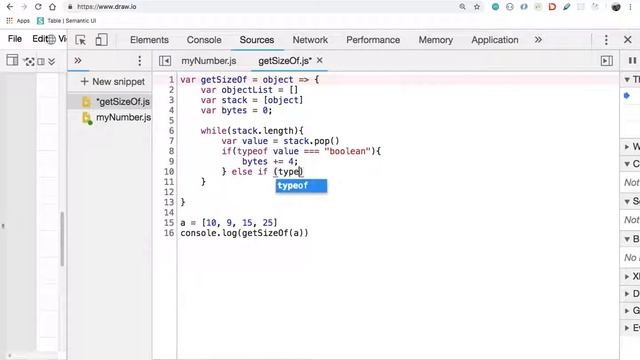Open the draw.io Edit menu
640x360 pixels.
(x=40, y=39)
